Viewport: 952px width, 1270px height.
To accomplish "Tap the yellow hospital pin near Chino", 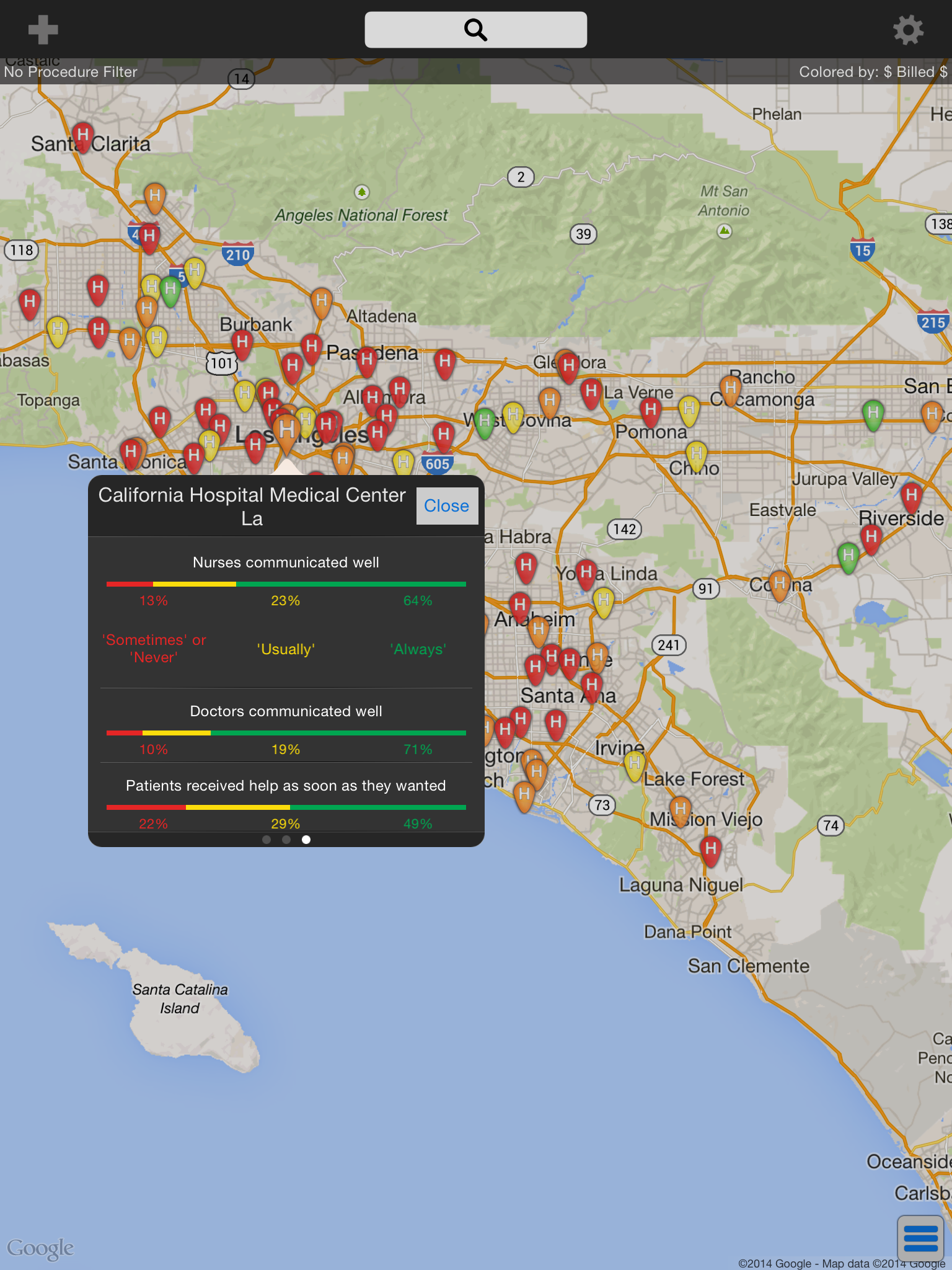I will 697,456.
